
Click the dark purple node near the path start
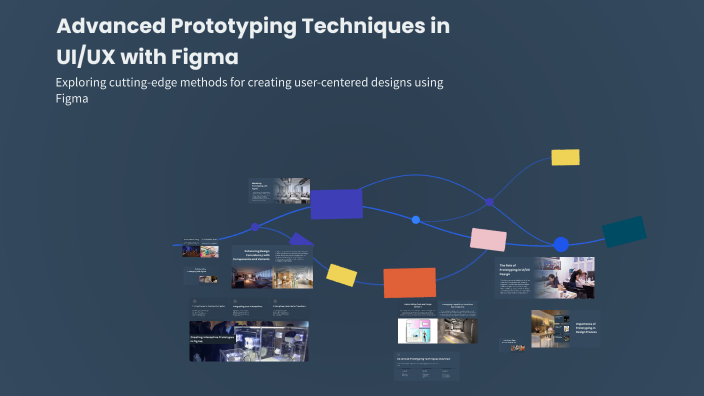[255, 227]
